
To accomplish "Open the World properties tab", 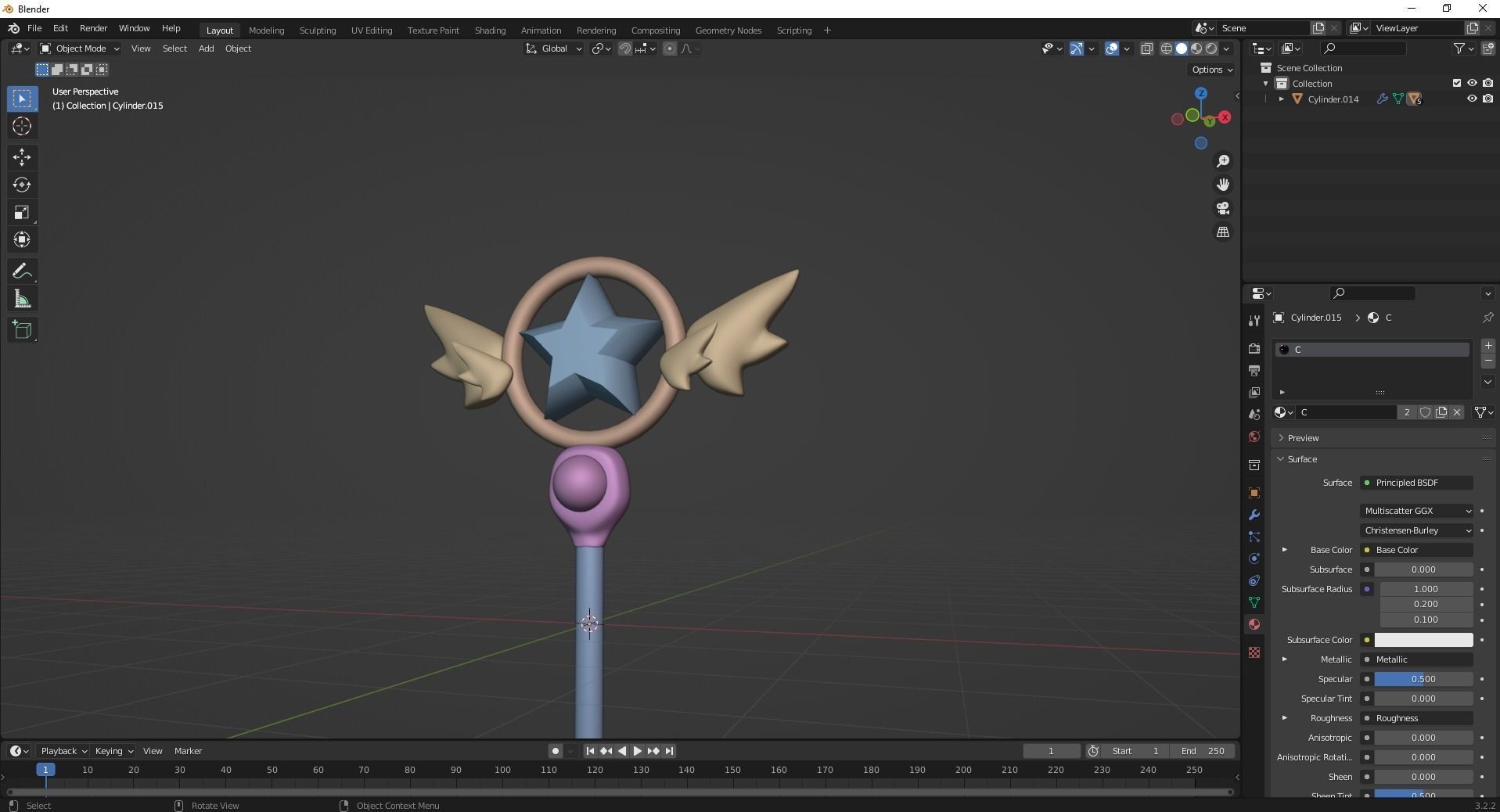I will (1254, 437).
